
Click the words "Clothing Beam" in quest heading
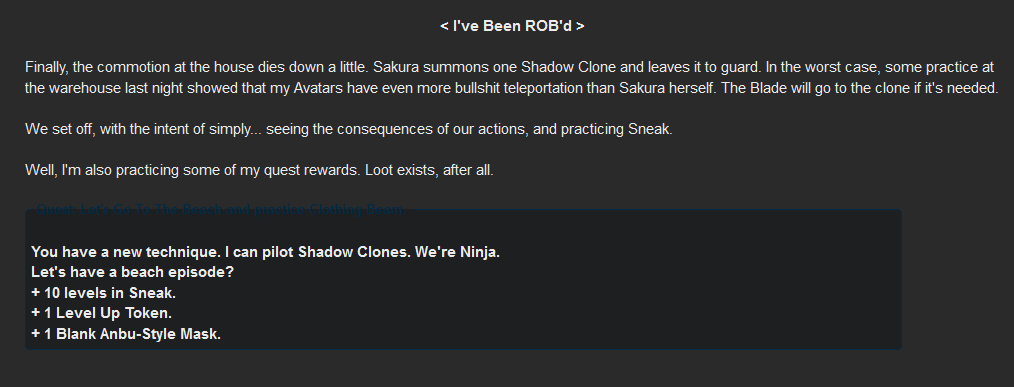pos(357,210)
